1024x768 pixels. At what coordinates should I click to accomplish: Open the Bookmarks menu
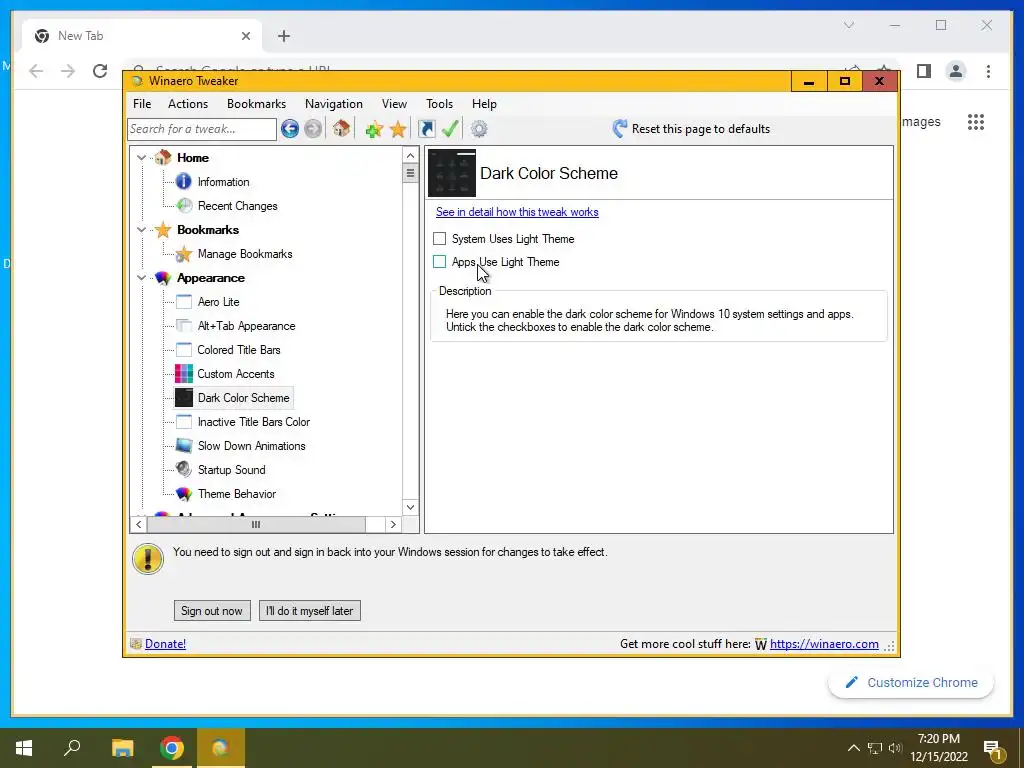click(257, 104)
